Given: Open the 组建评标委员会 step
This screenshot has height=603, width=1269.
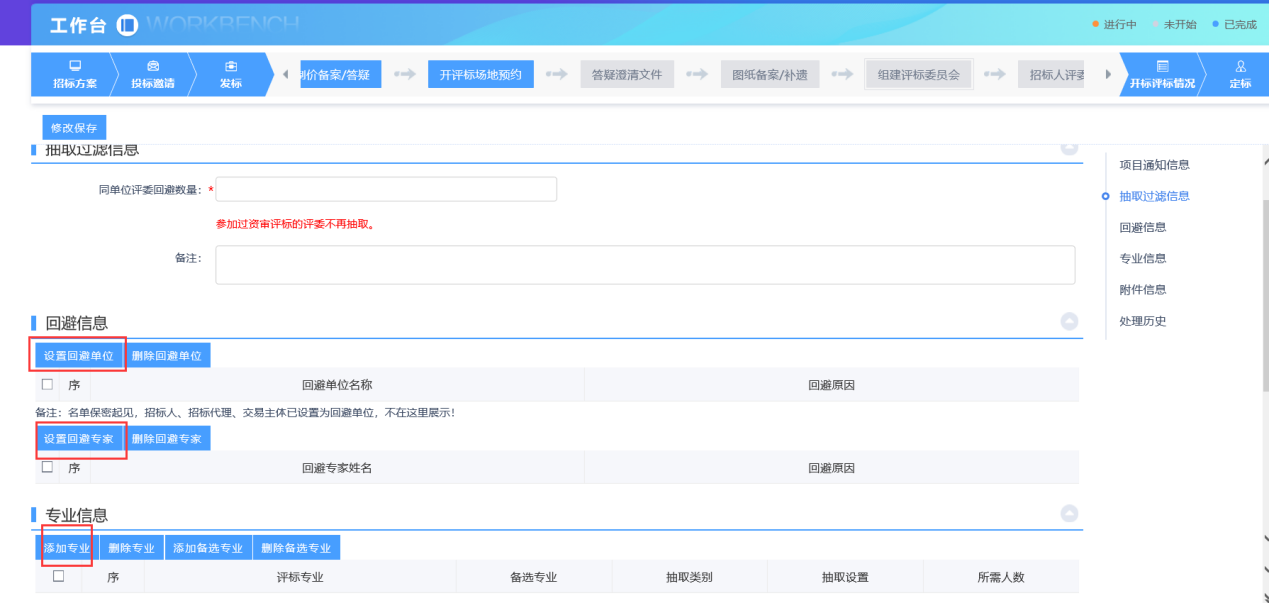Looking at the screenshot, I should pyautogui.click(x=918, y=74).
